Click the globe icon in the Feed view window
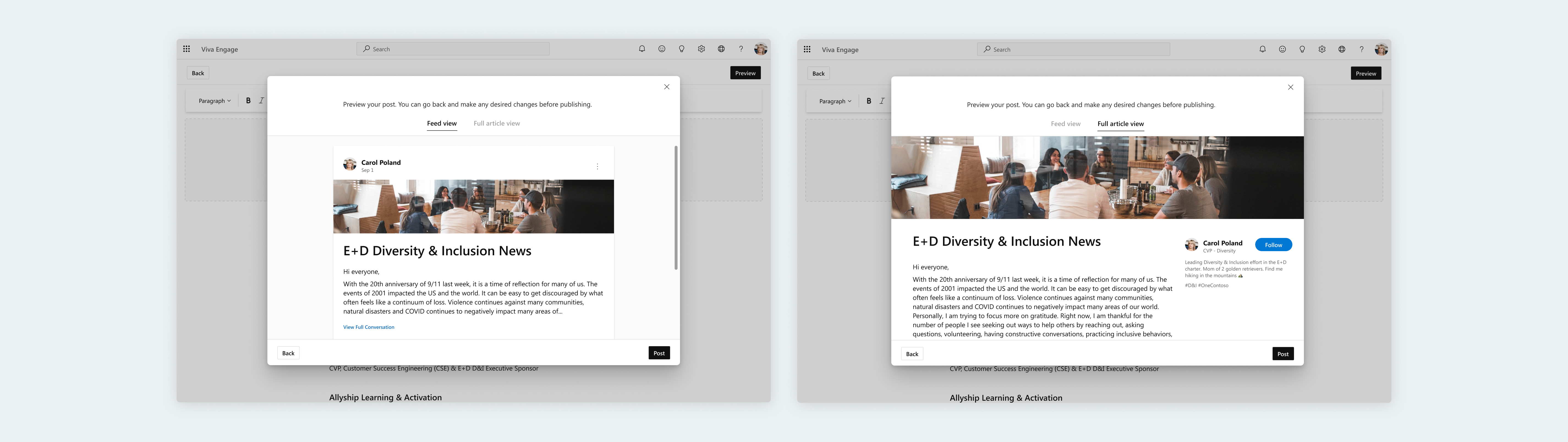Viewport: 1568px width, 442px height. click(721, 49)
